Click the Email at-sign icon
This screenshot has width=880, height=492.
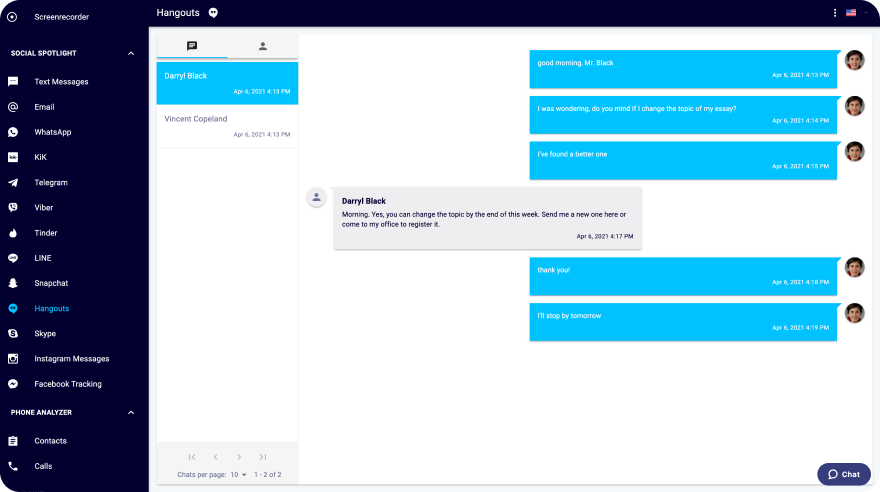pyautogui.click(x=13, y=107)
